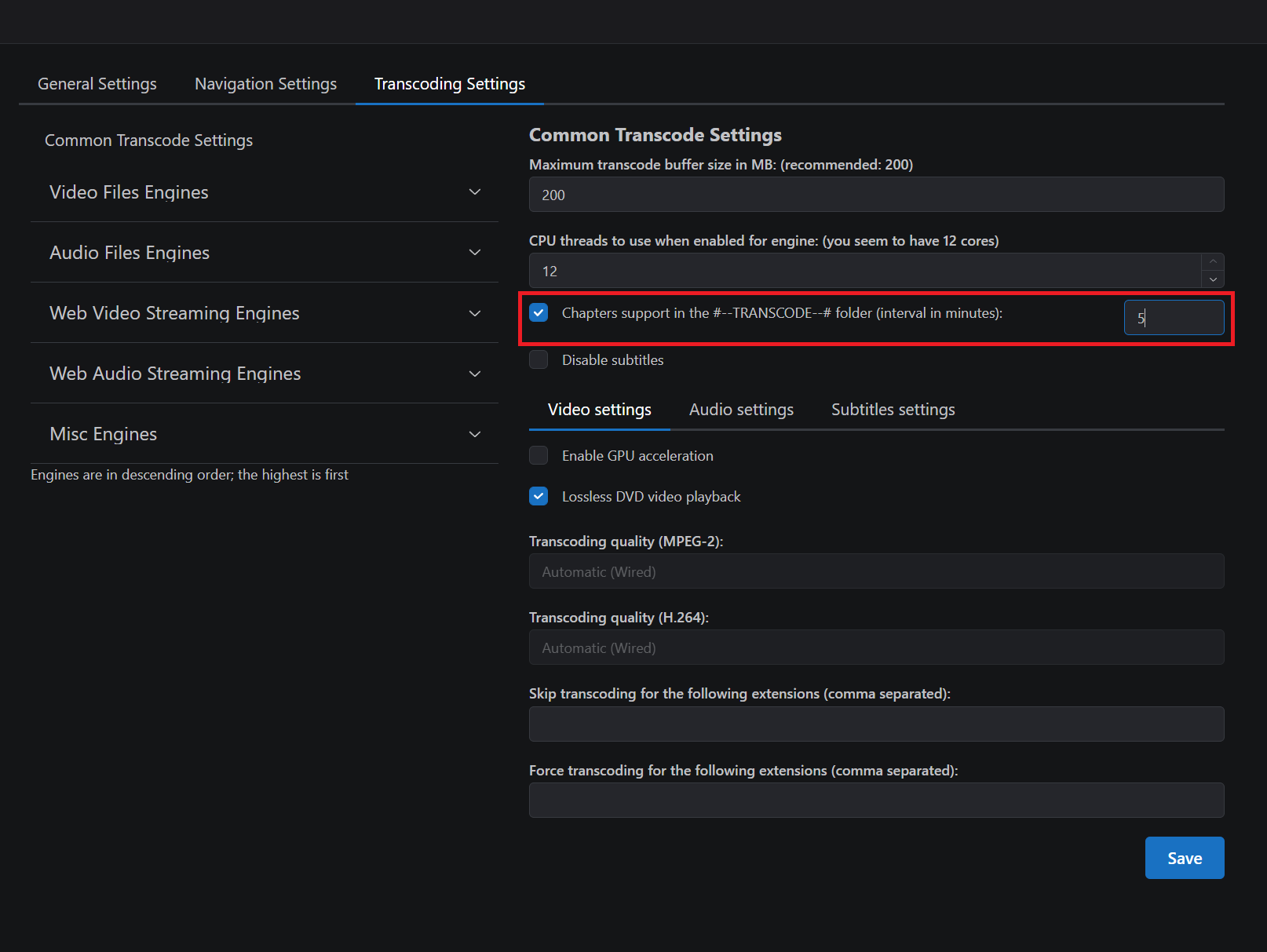Expand the Misc Engines section
The width and height of the screenshot is (1267, 952).
pos(265,434)
